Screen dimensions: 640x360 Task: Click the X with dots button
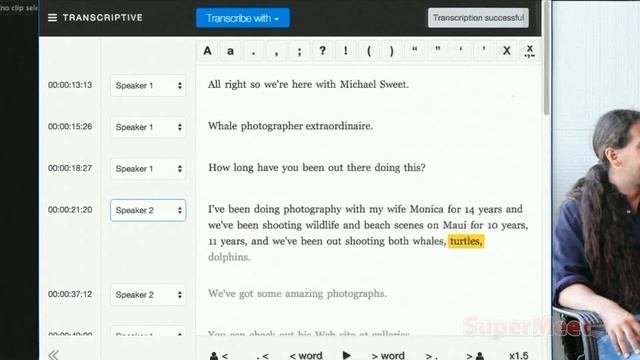pyautogui.click(x=529, y=51)
